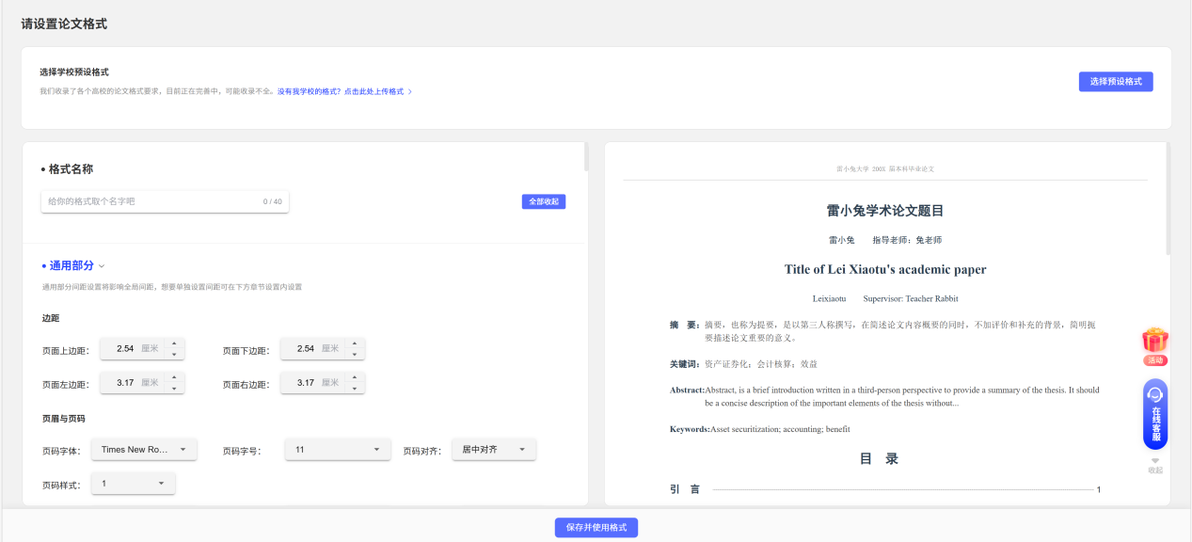Collapse the floating sidebar with 收起 arrow
The width and height of the screenshot is (1192, 542).
click(1155, 466)
